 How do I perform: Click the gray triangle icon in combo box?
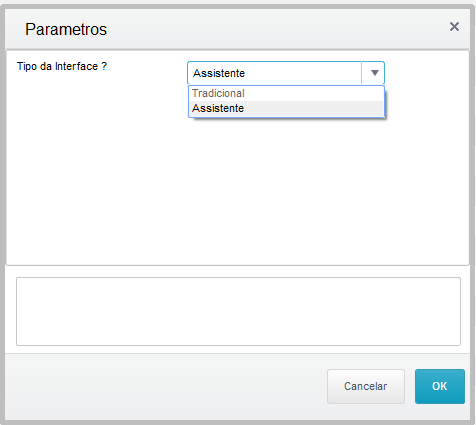point(375,73)
